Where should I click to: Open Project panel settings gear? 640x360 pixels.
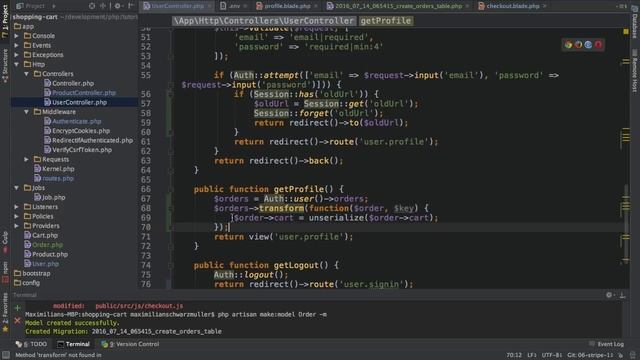[118, 6]
